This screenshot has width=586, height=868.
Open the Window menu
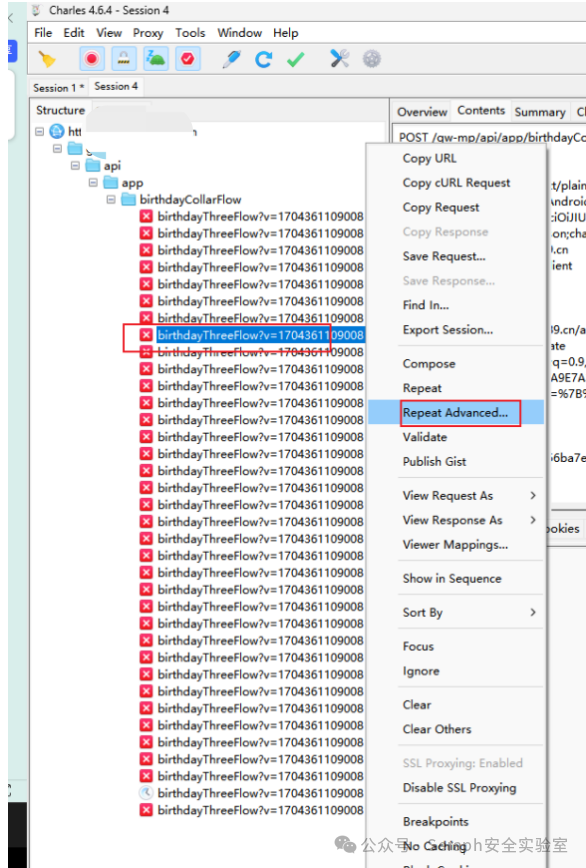(240, 33)
